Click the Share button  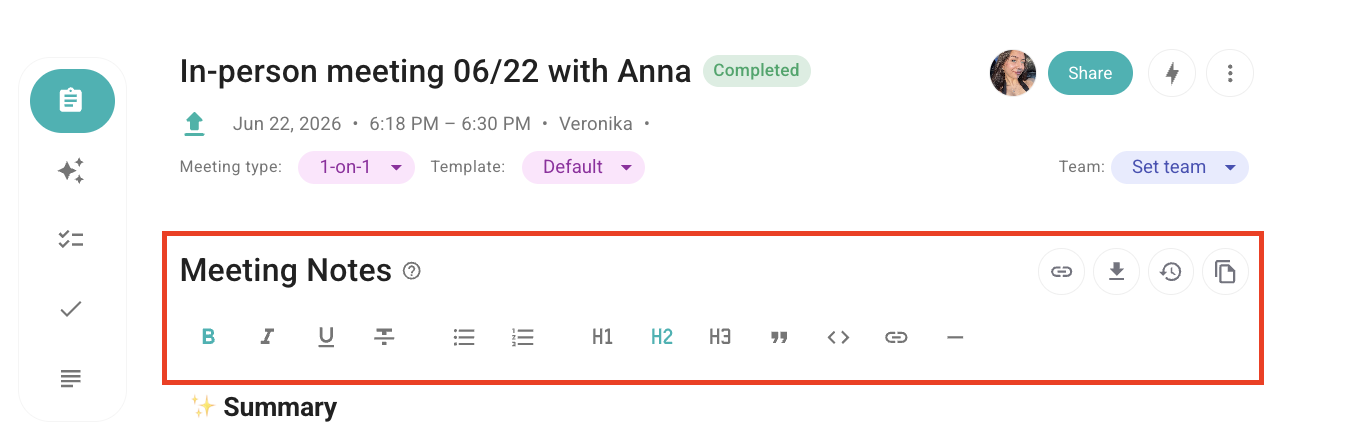[1090, 73]
